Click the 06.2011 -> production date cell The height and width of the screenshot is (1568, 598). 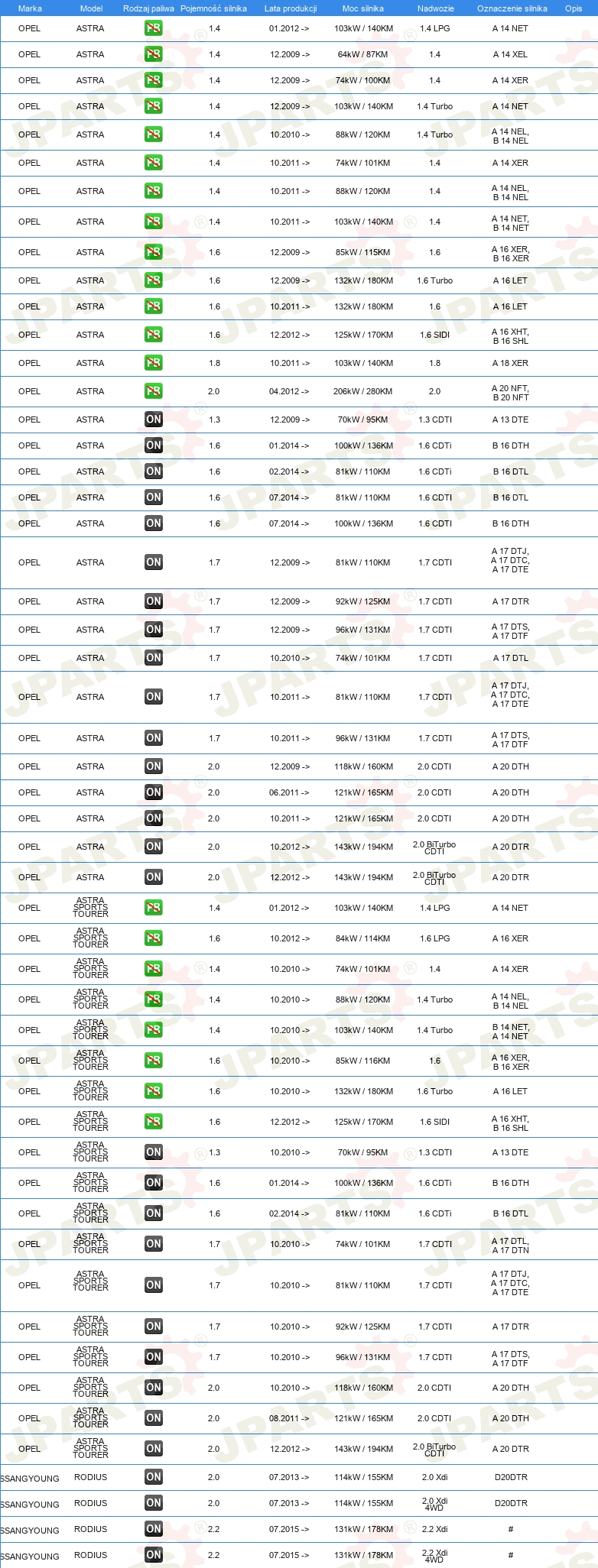click(x=289, y=792)
